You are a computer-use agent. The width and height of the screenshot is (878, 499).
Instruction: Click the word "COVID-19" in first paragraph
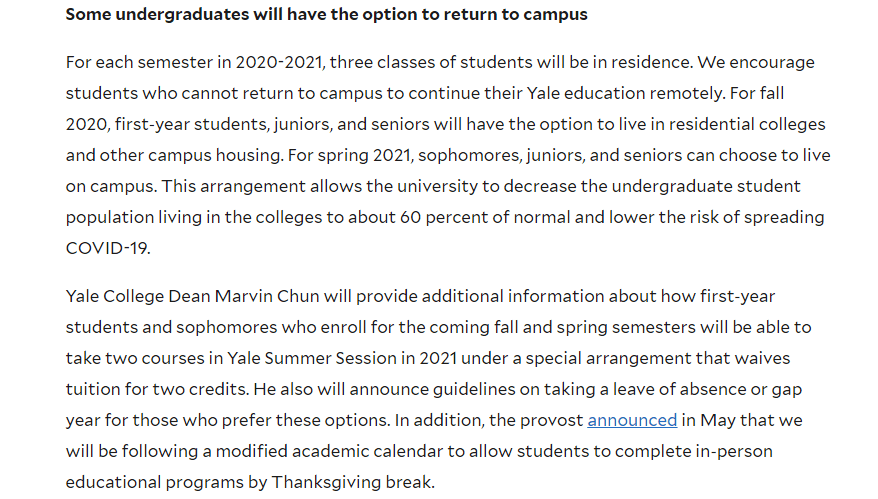pyautogui.click(x=106, y=248)
